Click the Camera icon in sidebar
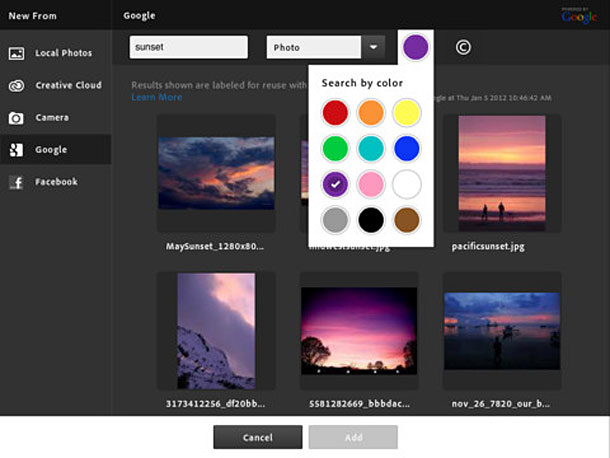The width and height of the screenshot is (610, 458). pyautogui.click(x=16, y=117)
